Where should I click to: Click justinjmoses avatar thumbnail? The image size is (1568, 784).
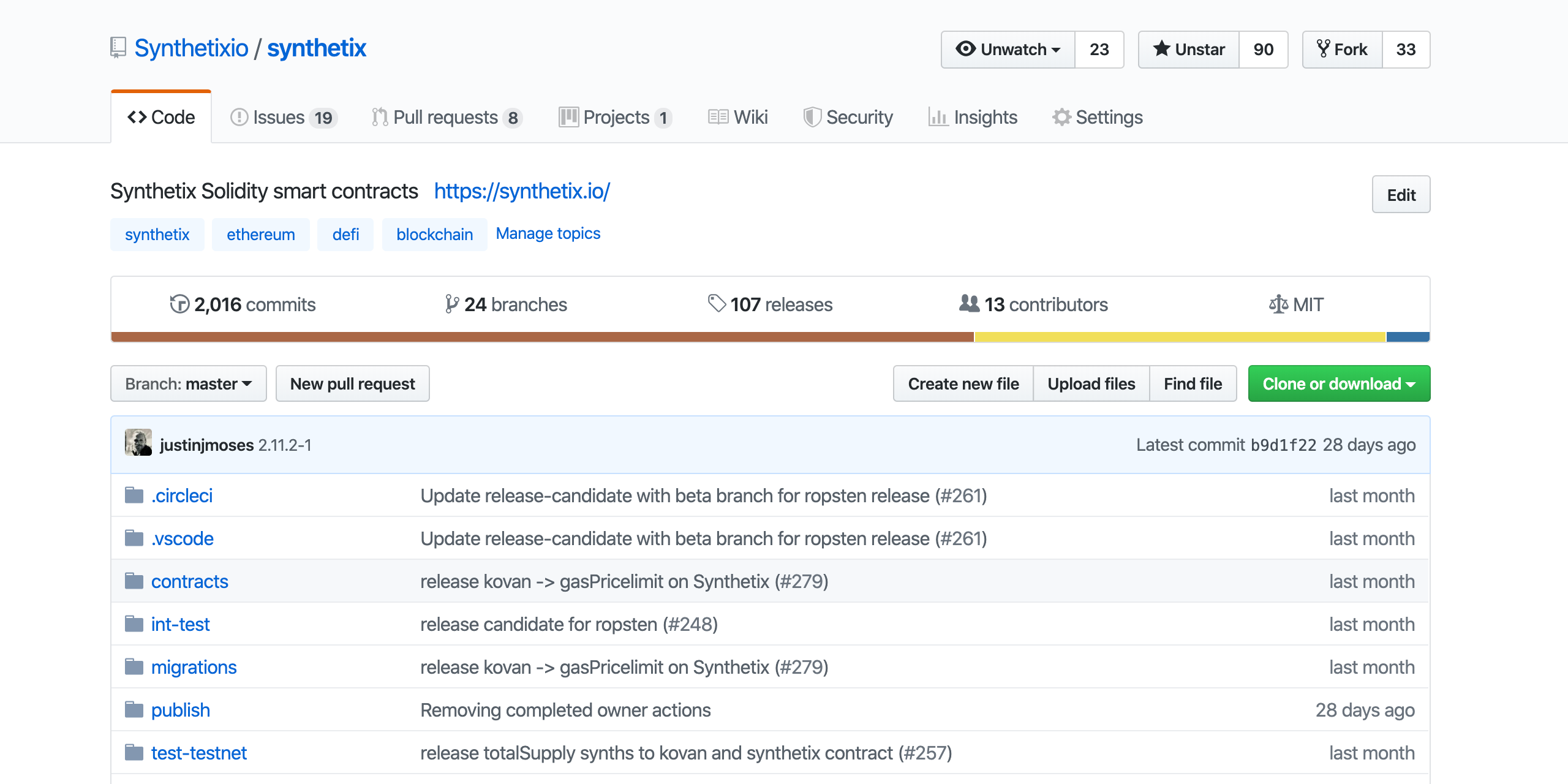click(138, 443)
